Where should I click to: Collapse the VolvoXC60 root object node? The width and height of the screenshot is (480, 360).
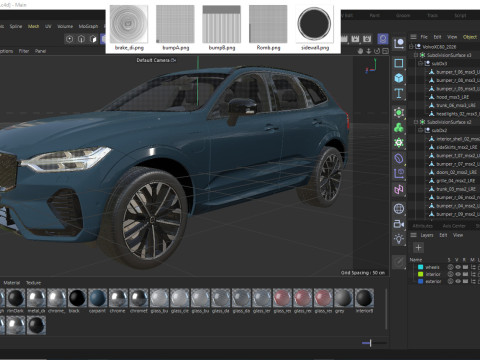click(411, 46)
